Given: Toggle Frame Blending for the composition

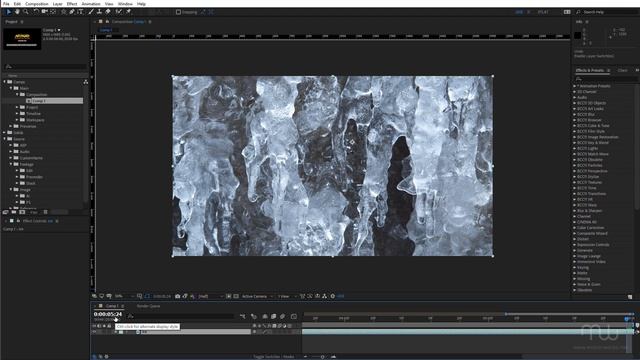Looking at the screenshot, I should (x=273, y=316).
